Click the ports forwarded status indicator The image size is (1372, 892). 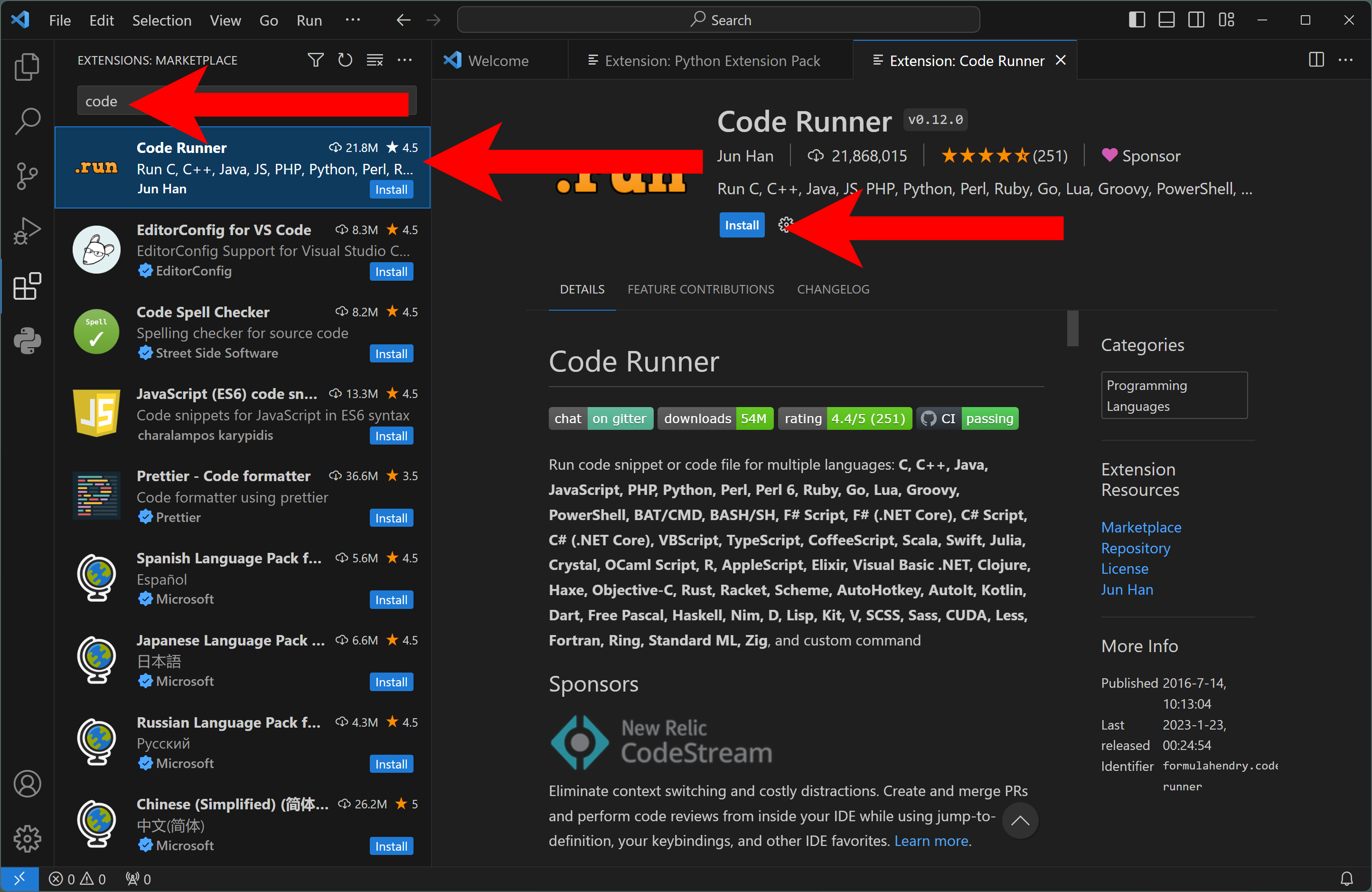click(x=138, y=879)
